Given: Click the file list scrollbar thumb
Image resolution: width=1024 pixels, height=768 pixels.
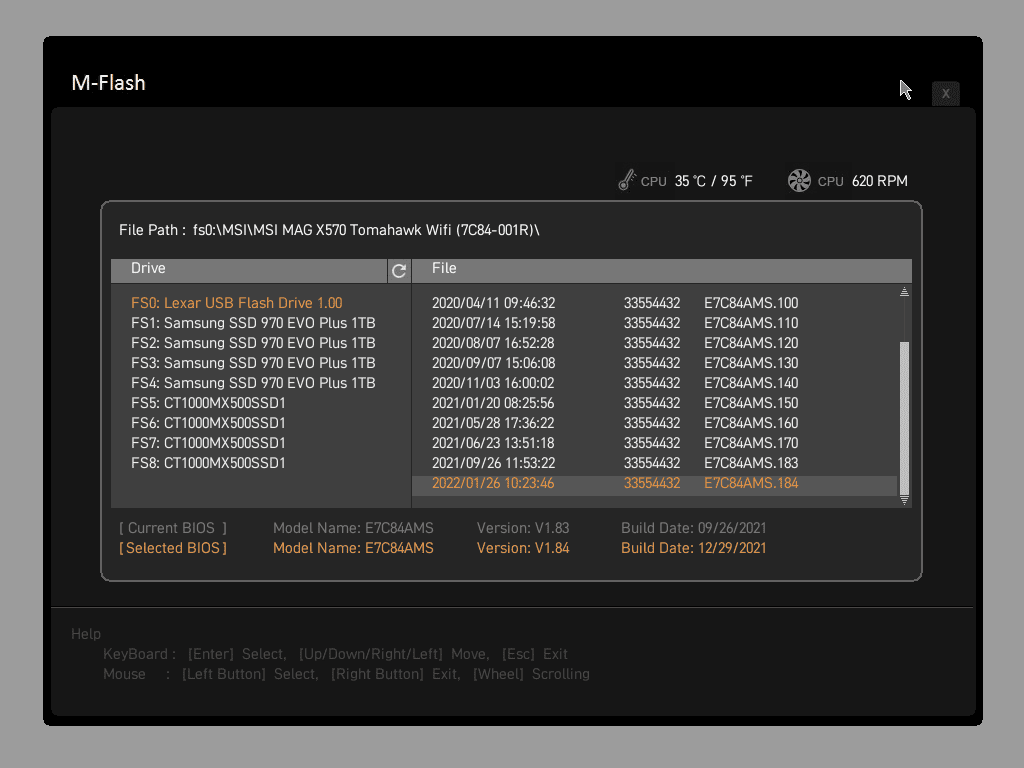Looking at the screenshot, I should 904,415.
